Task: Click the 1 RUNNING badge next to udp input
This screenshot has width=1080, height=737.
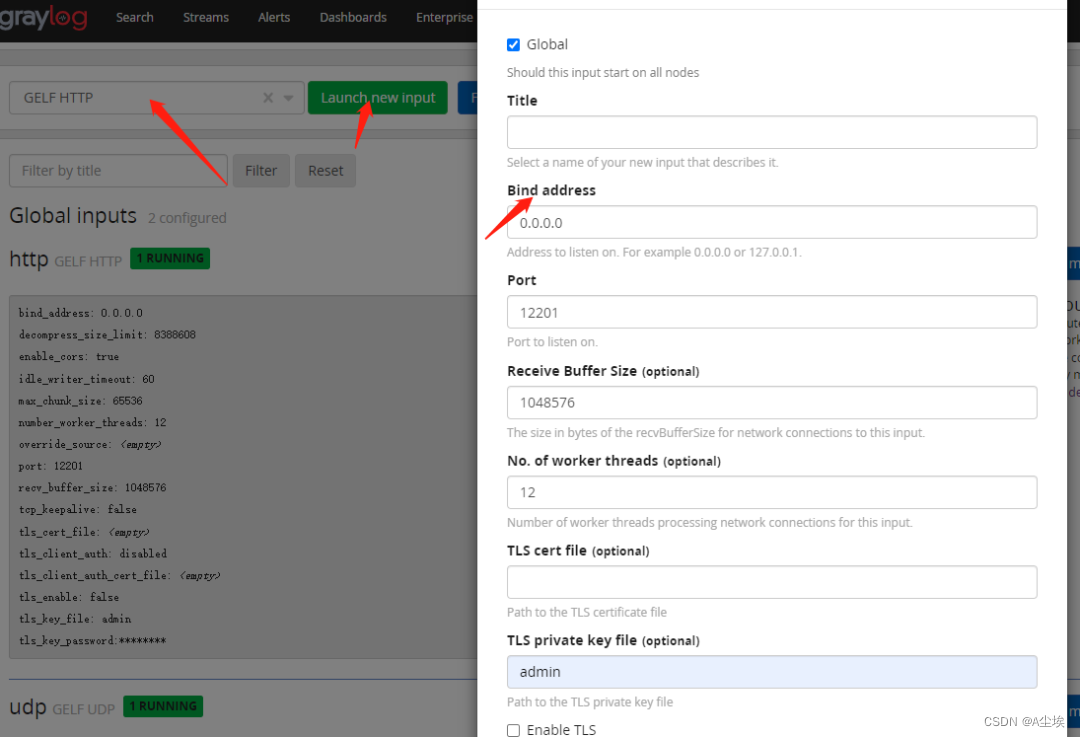Action: pyautogui.click(x=162, y=706)
